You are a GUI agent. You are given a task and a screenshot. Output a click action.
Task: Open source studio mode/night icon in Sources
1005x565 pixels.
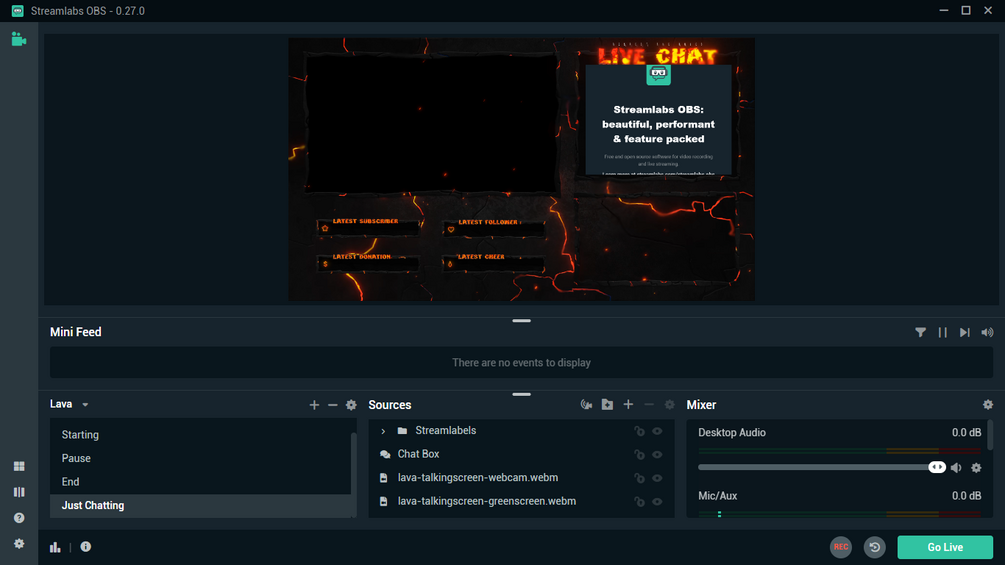point(586,404)
